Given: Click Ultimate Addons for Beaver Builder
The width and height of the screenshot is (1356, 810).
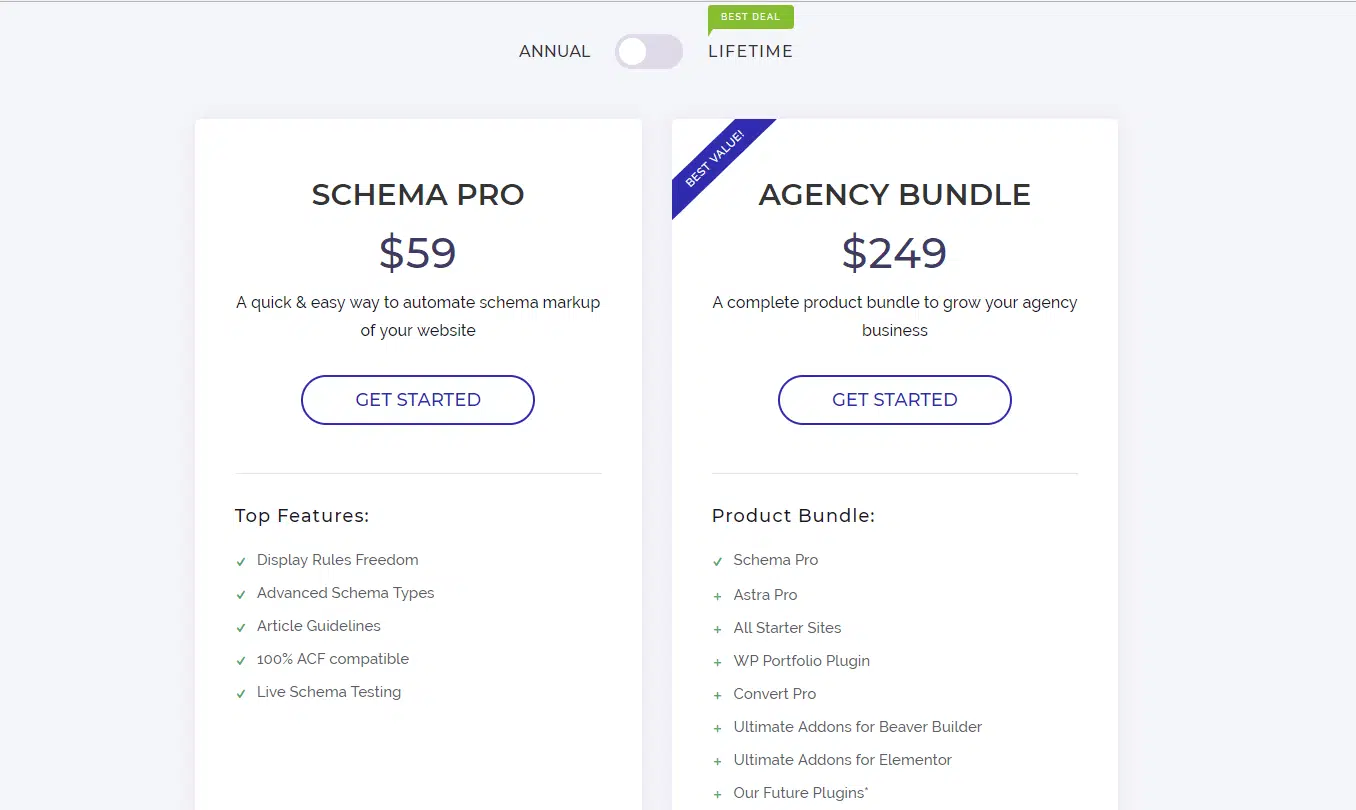Looking at the screenshot, I should (x=857, y=727).
